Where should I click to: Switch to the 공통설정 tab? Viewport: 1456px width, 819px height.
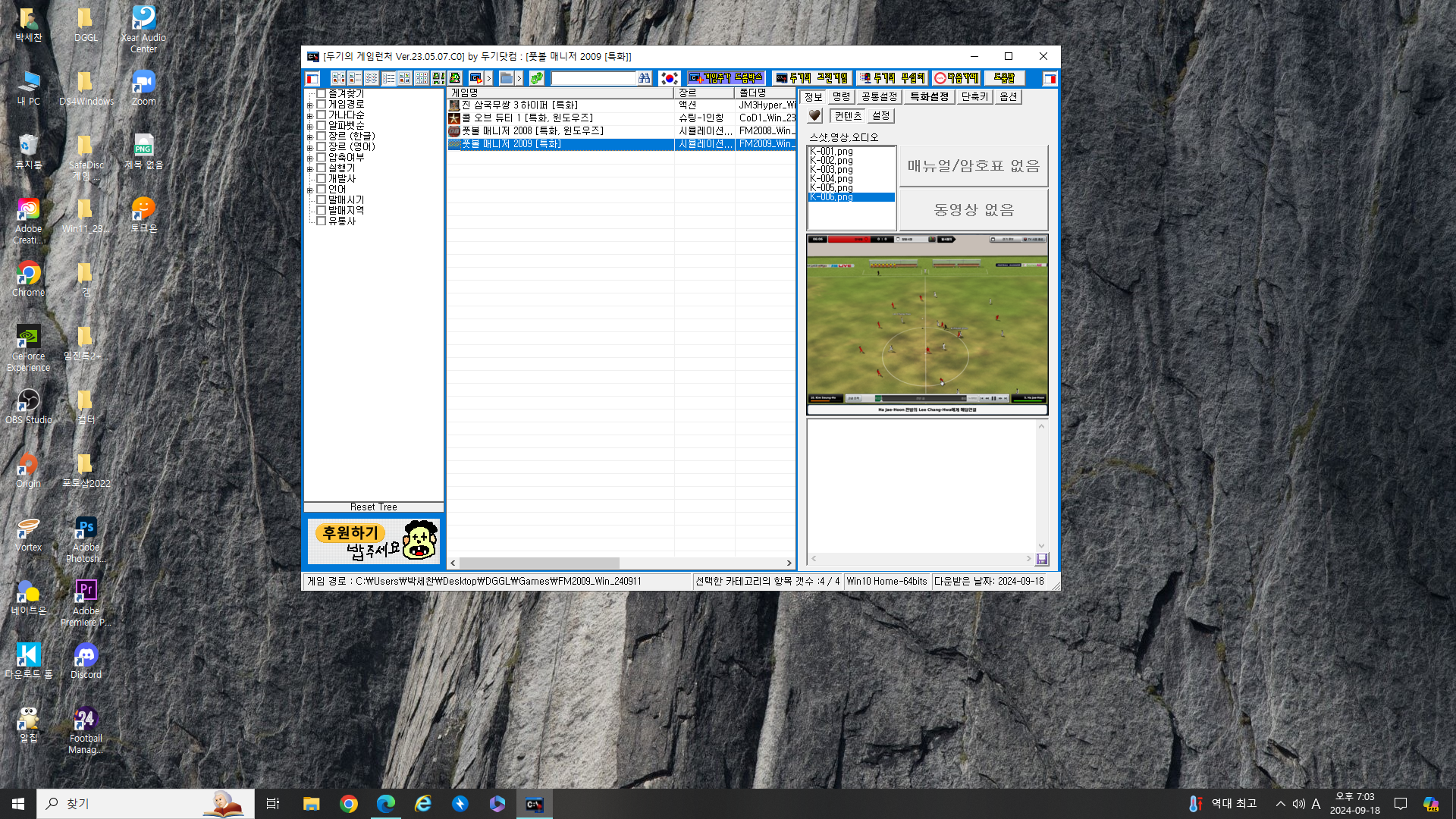(879, 97)
